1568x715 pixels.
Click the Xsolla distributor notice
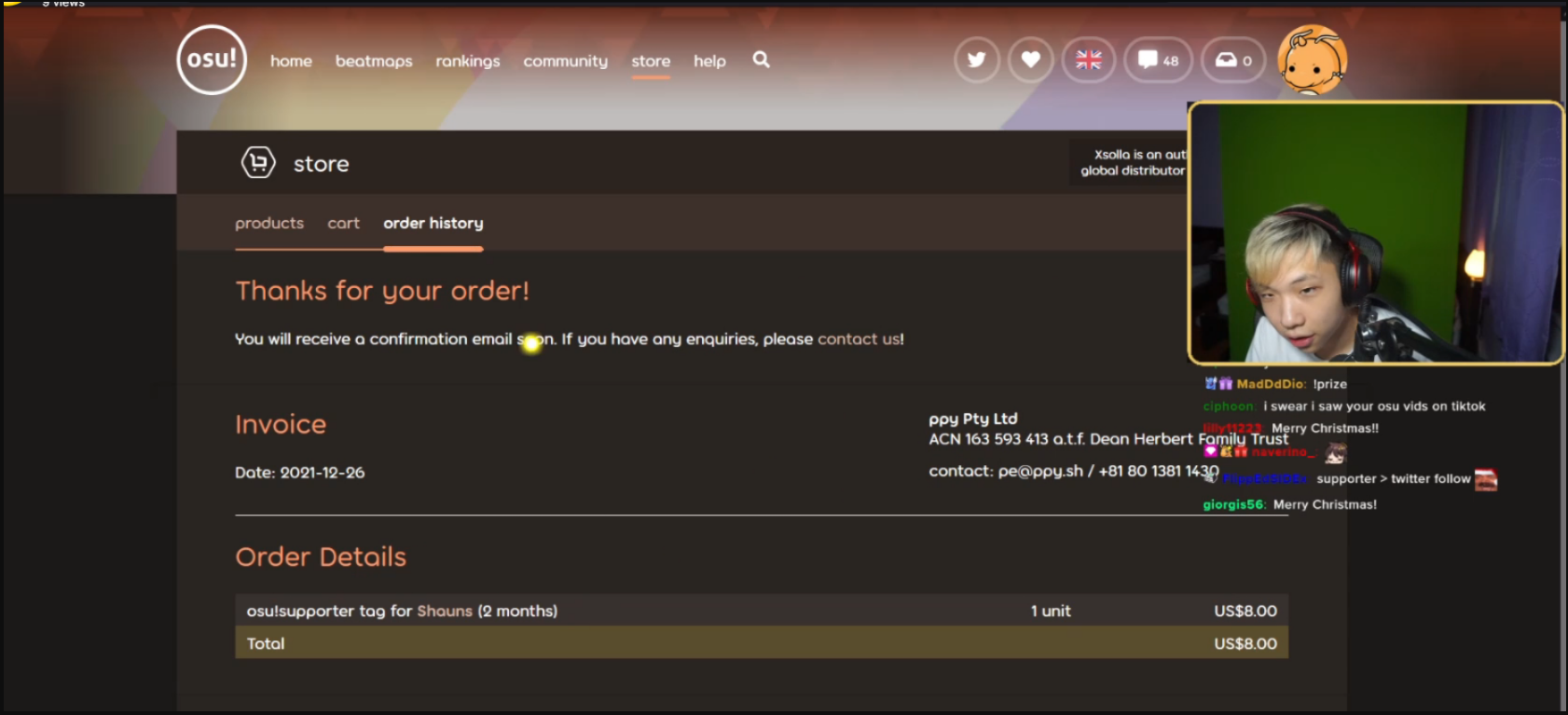click(1130, 162)
